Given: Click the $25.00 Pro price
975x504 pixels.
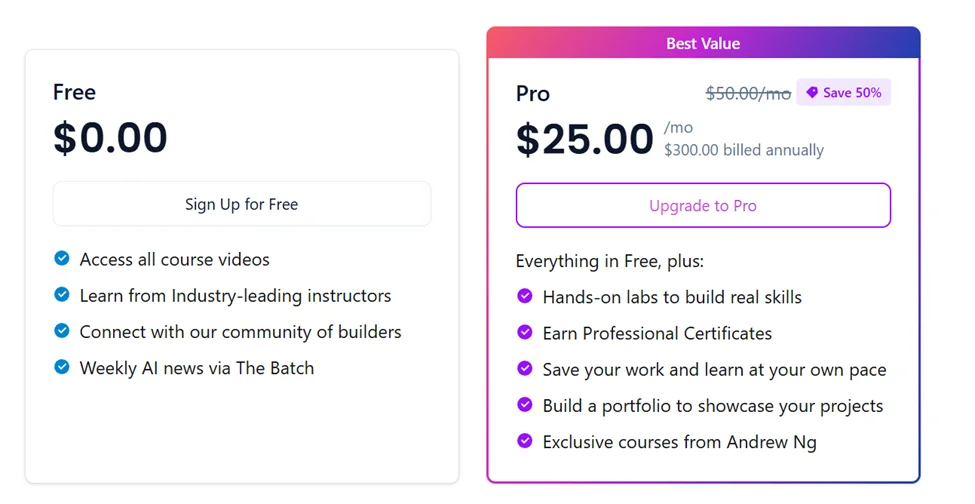Looking at the screenshot, I should coord(585,139).
